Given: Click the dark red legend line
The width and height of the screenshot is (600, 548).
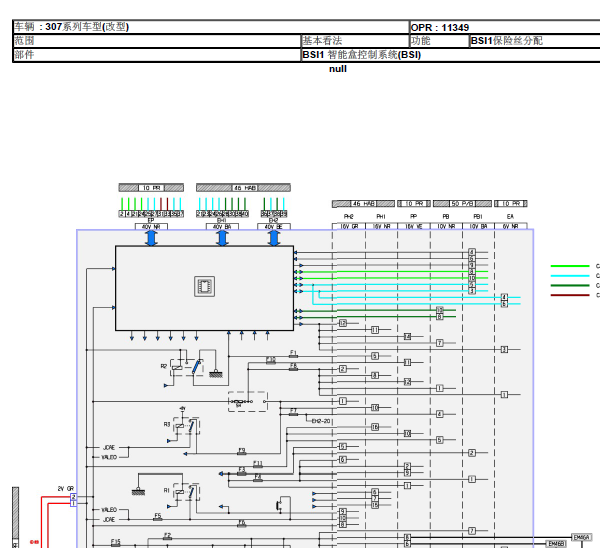Looking at the screenshot, I should coord(570,295).
